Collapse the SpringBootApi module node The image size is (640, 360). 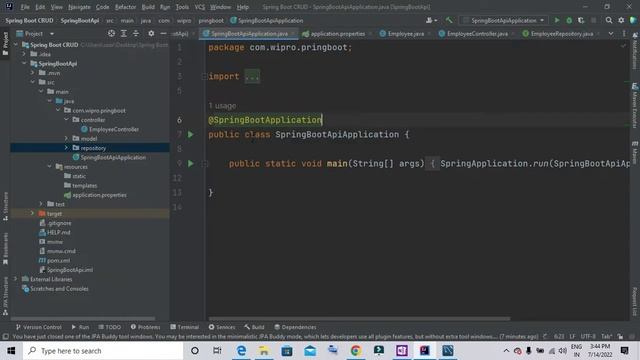24,64
